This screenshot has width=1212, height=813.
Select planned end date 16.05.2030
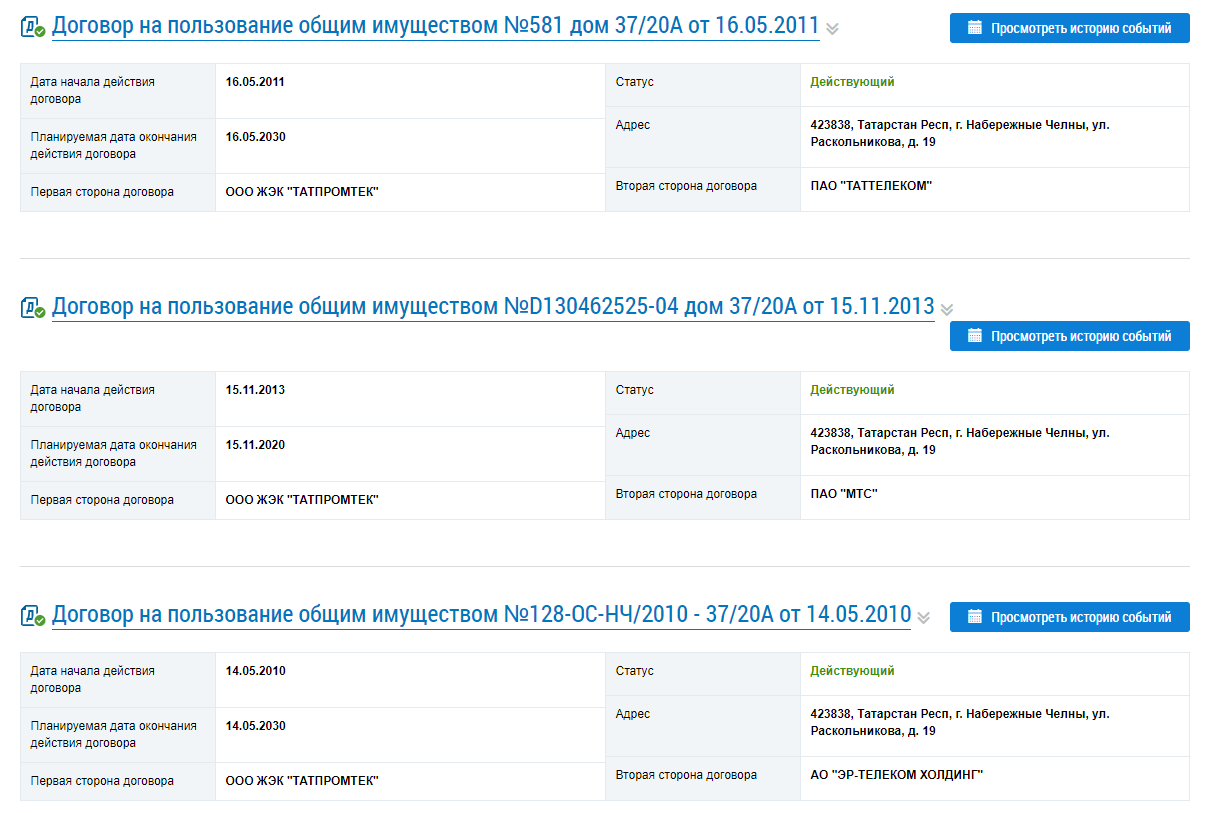(255, 137)
